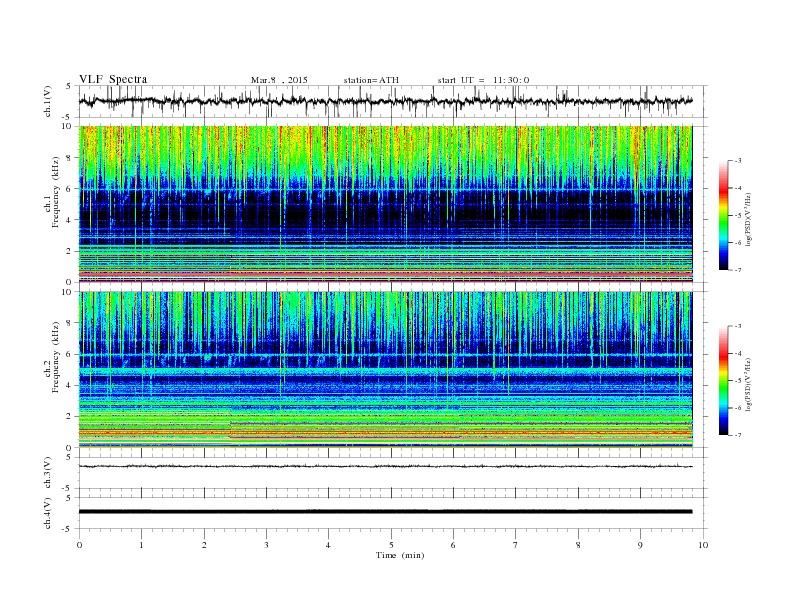
Task: Click the "ch.3(V)" axis label
Action: click(48, 473)
